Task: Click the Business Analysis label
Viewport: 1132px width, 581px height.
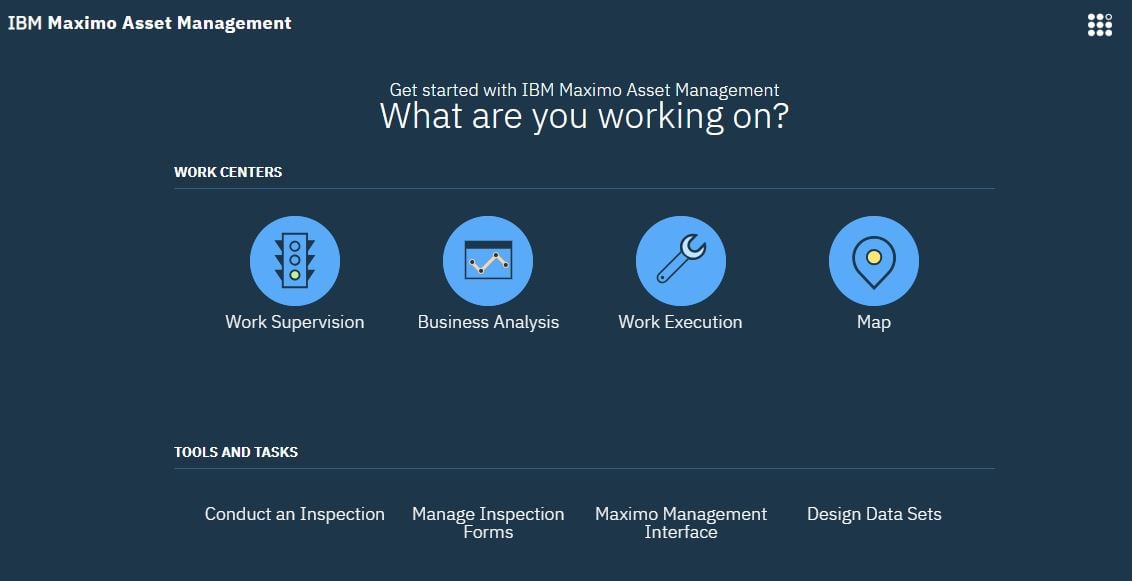Action: point(488,322)
